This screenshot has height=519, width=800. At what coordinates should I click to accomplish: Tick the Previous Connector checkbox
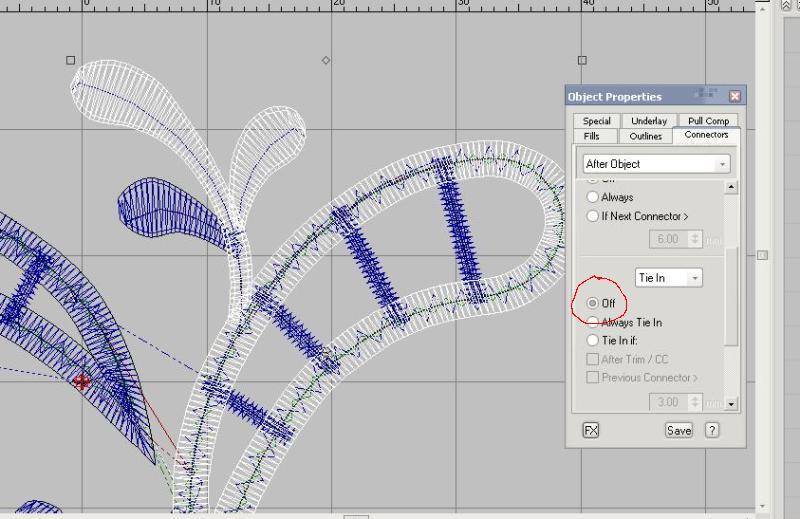click(x=593, y=378)
